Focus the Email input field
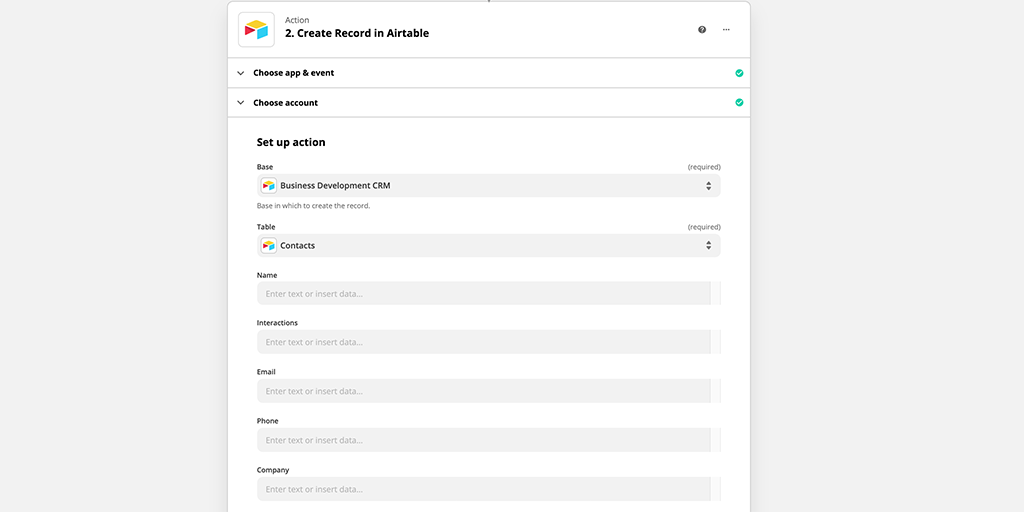 click(483, 391)
